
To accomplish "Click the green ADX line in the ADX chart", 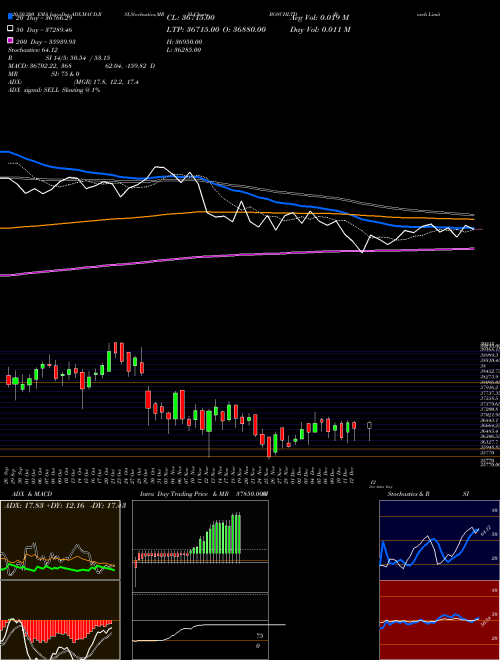I will pyautogui.click(x=59, y=568).
